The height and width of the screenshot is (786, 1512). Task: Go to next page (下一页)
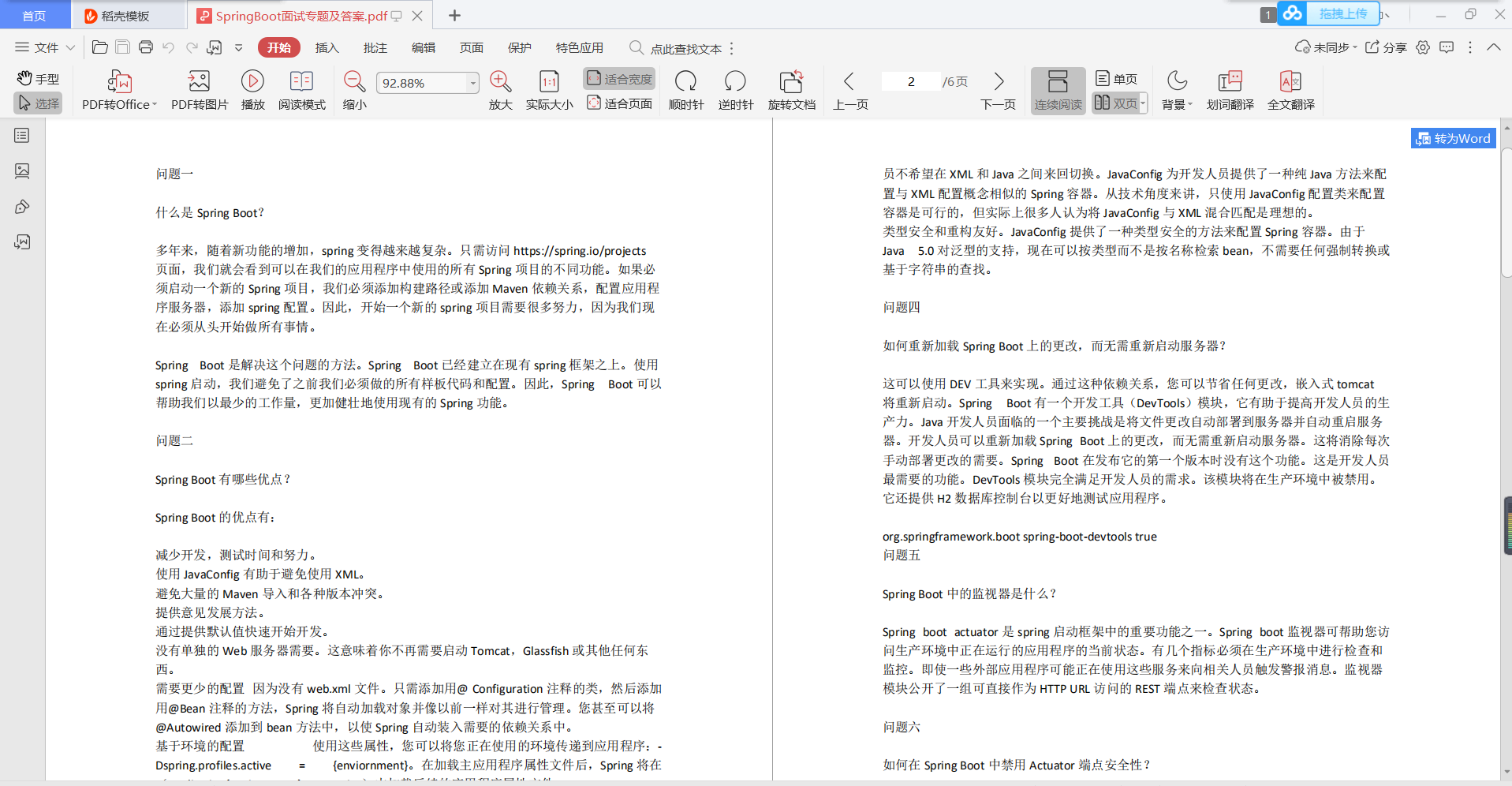[x=998, y=91]
